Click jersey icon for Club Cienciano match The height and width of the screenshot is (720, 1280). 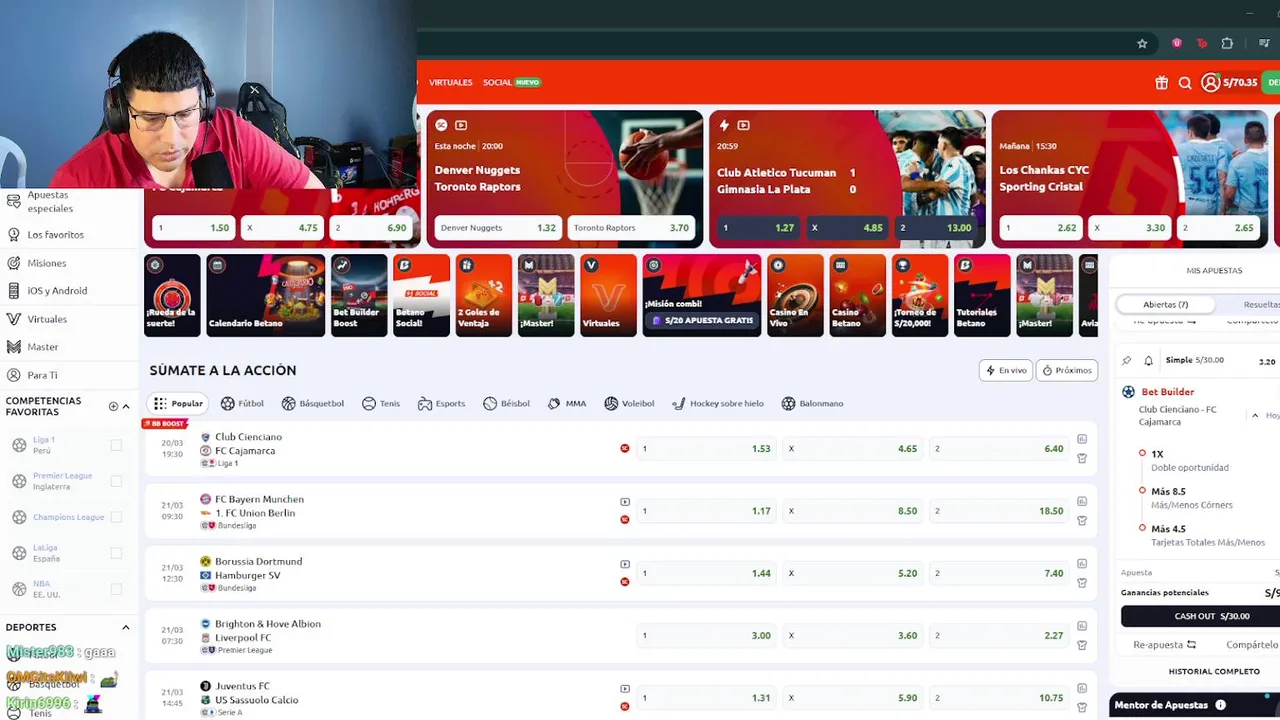1082,458
